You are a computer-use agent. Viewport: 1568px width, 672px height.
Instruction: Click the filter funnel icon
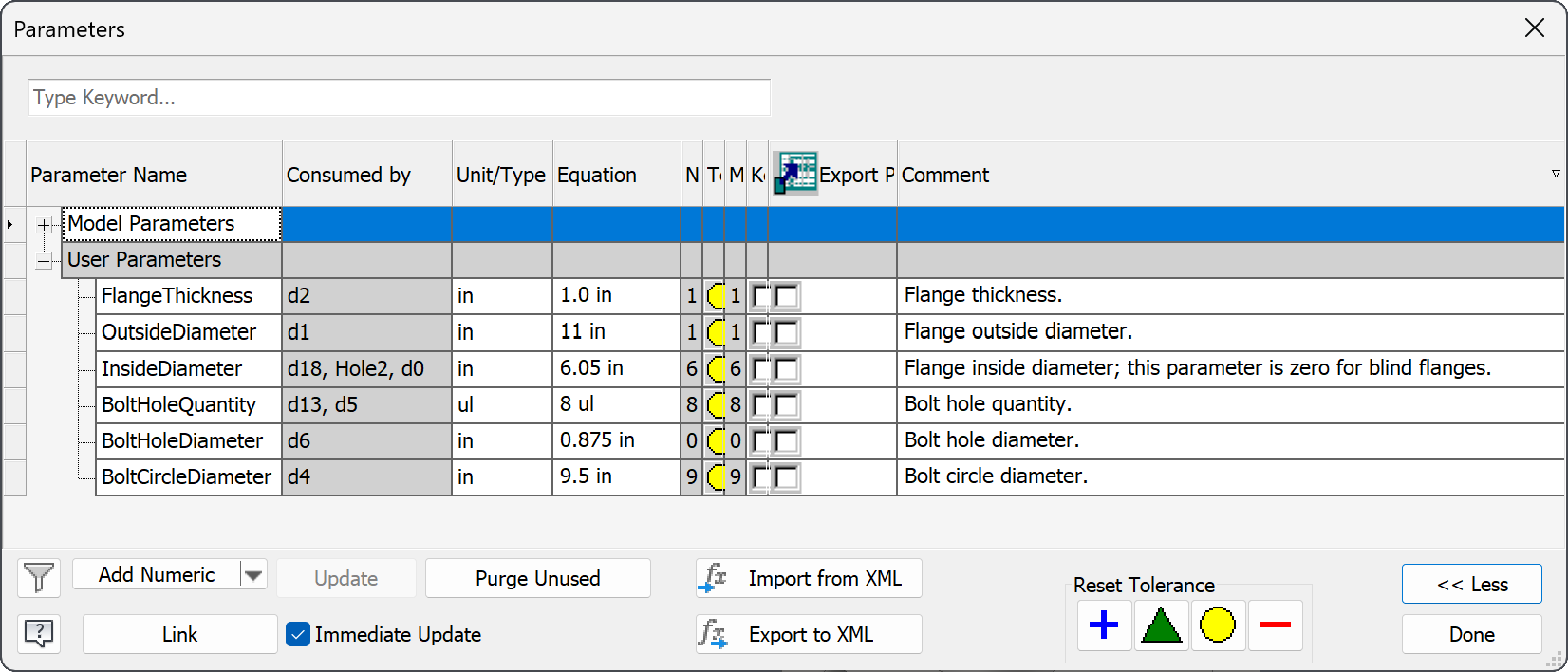39,578
